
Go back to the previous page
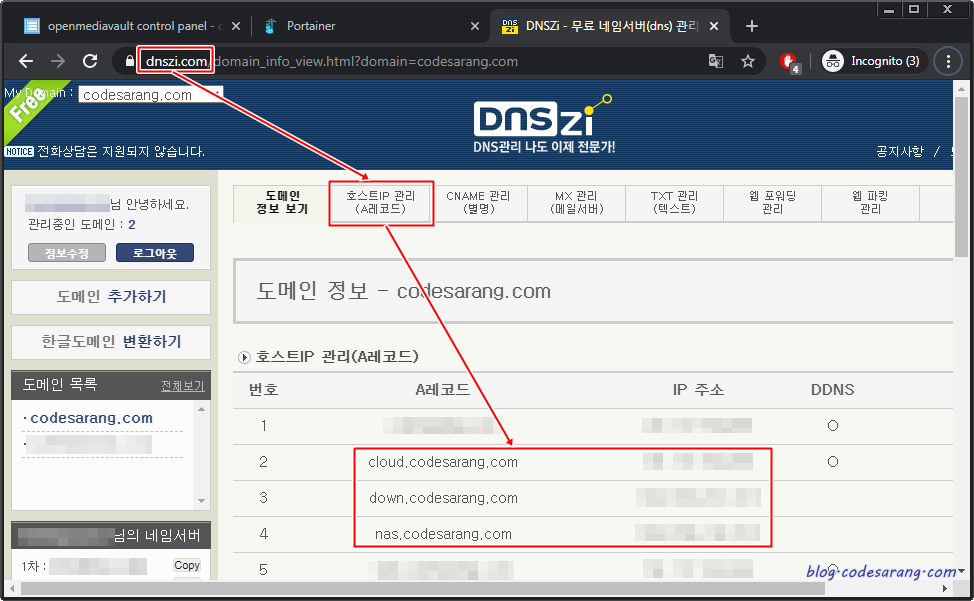26,61
